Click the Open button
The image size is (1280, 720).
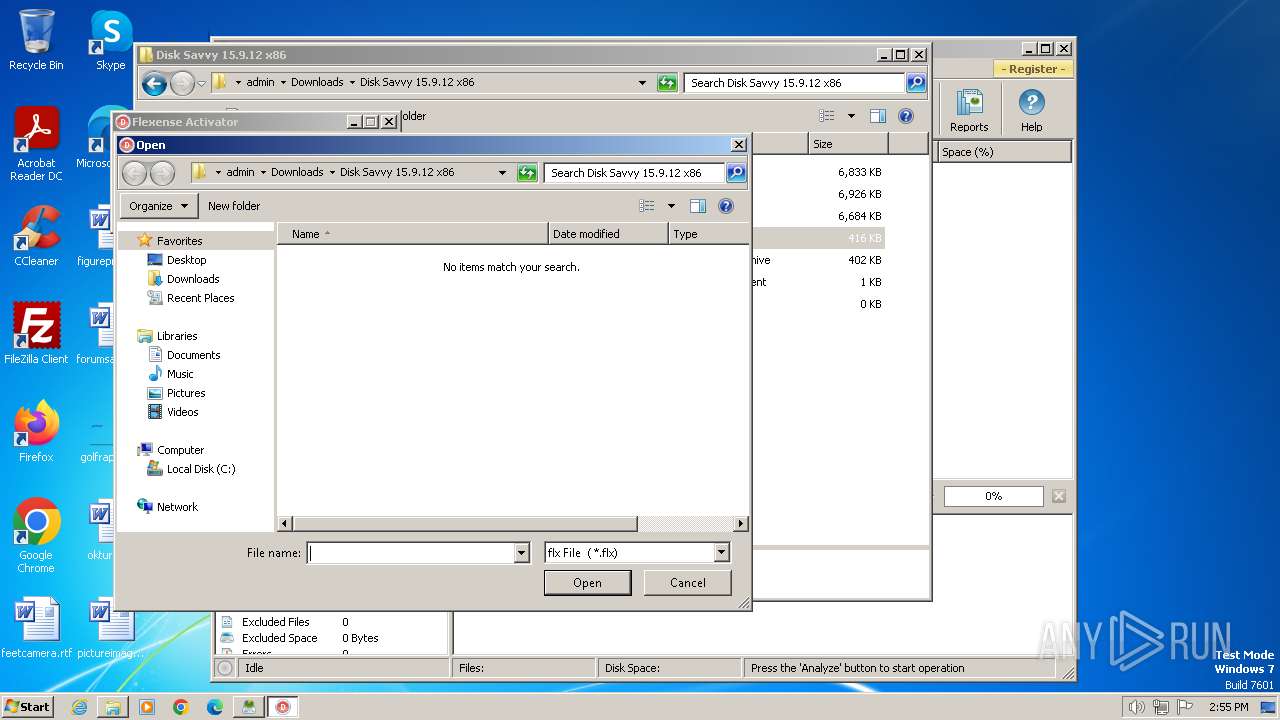587,583
